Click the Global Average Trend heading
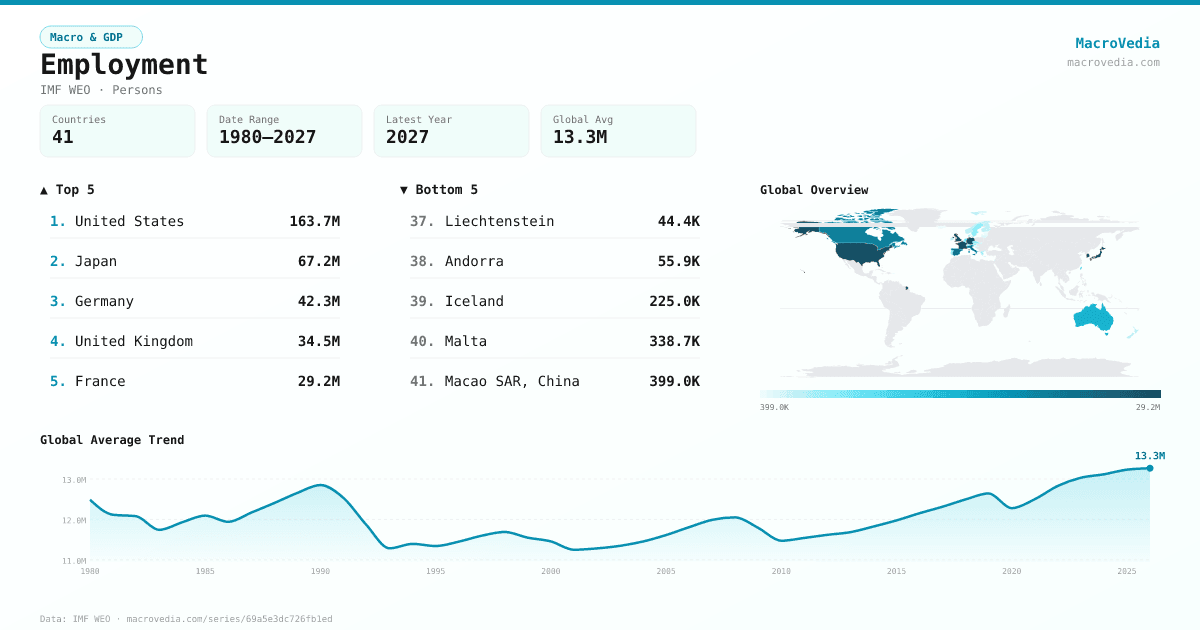 112,440
